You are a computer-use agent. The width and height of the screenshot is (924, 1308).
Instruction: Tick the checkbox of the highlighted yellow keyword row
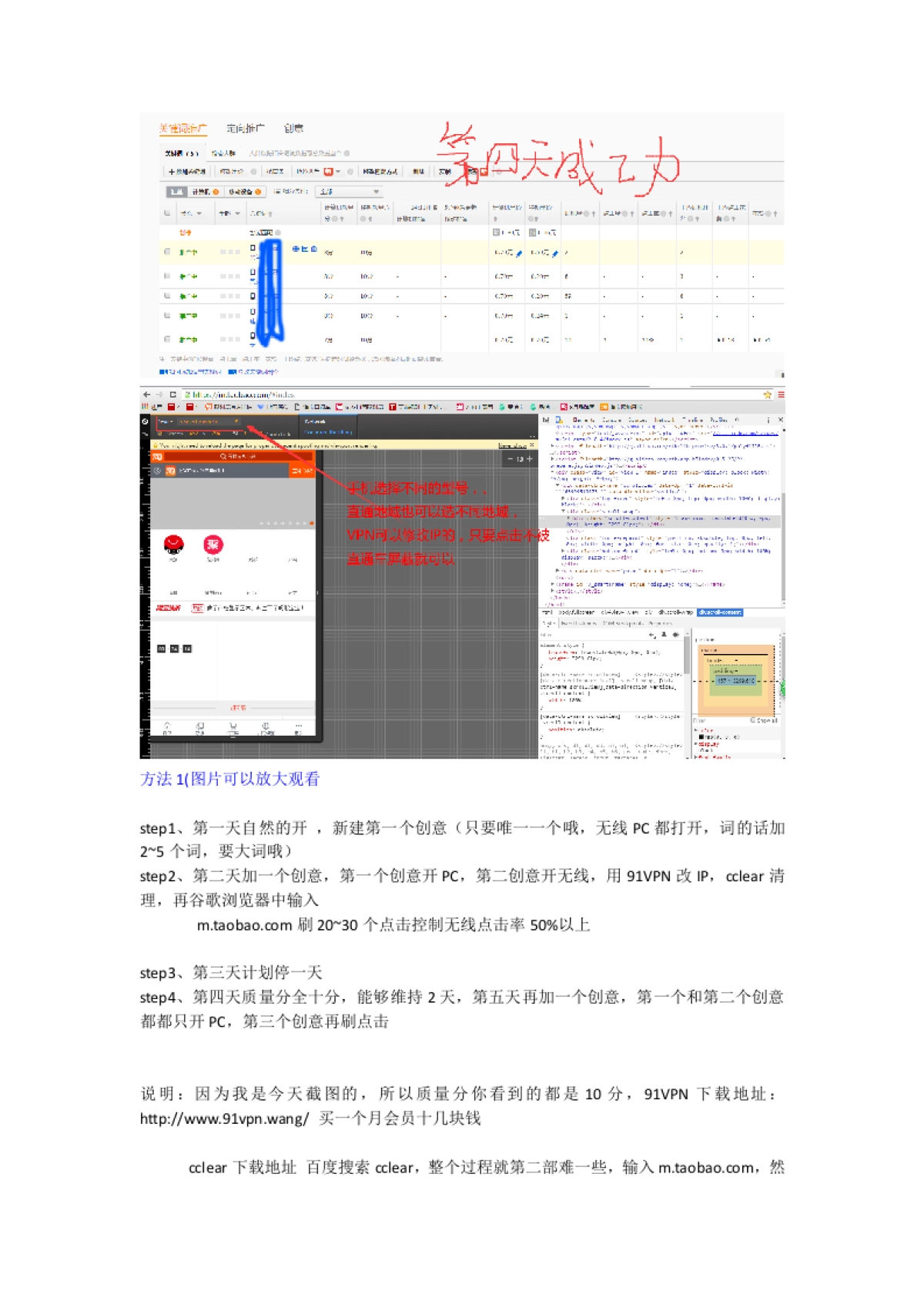tap(167, 252)
